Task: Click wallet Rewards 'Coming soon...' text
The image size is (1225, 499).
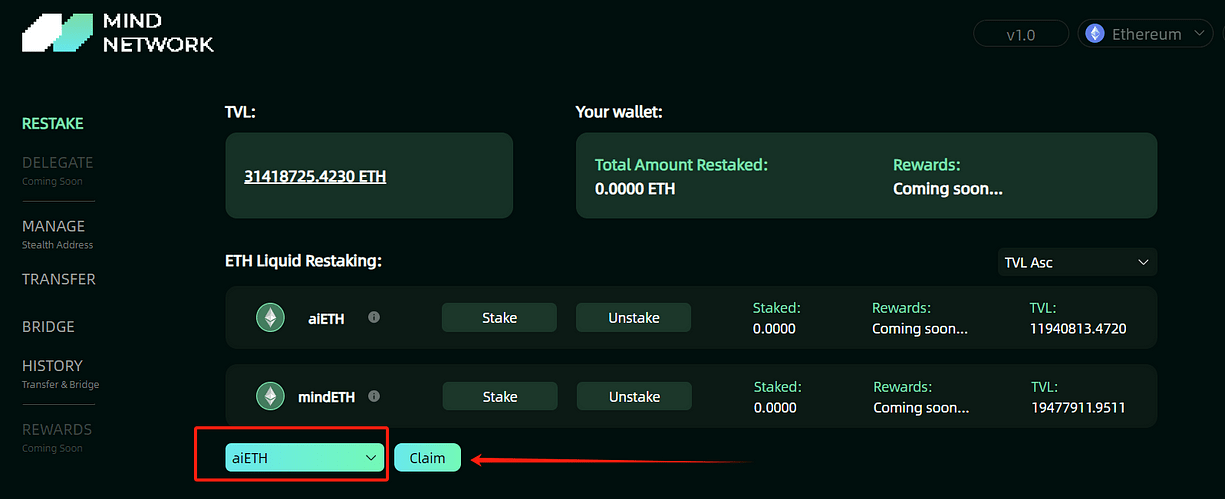Action: coord(947,188)
